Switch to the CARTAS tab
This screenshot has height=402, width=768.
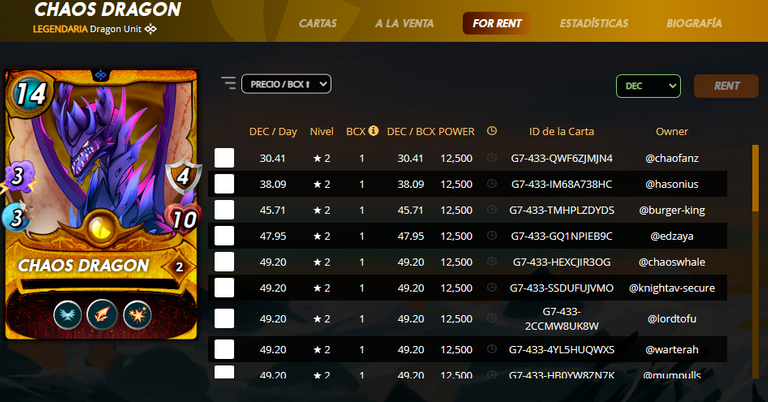coord(318,23)
